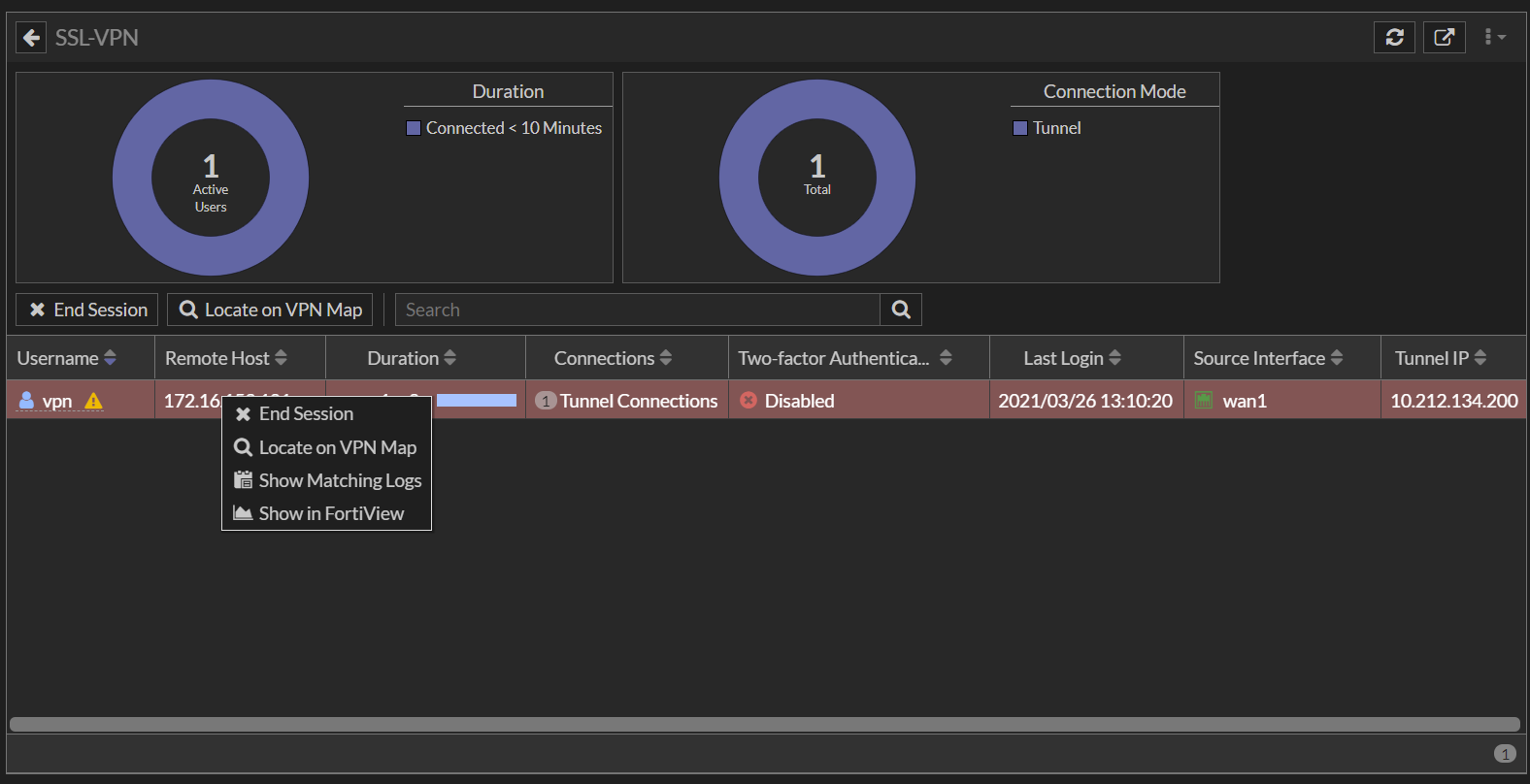Viewport: 1530px width, 784px height.
Task: Click the vpn username text
Action: (57, 401)
